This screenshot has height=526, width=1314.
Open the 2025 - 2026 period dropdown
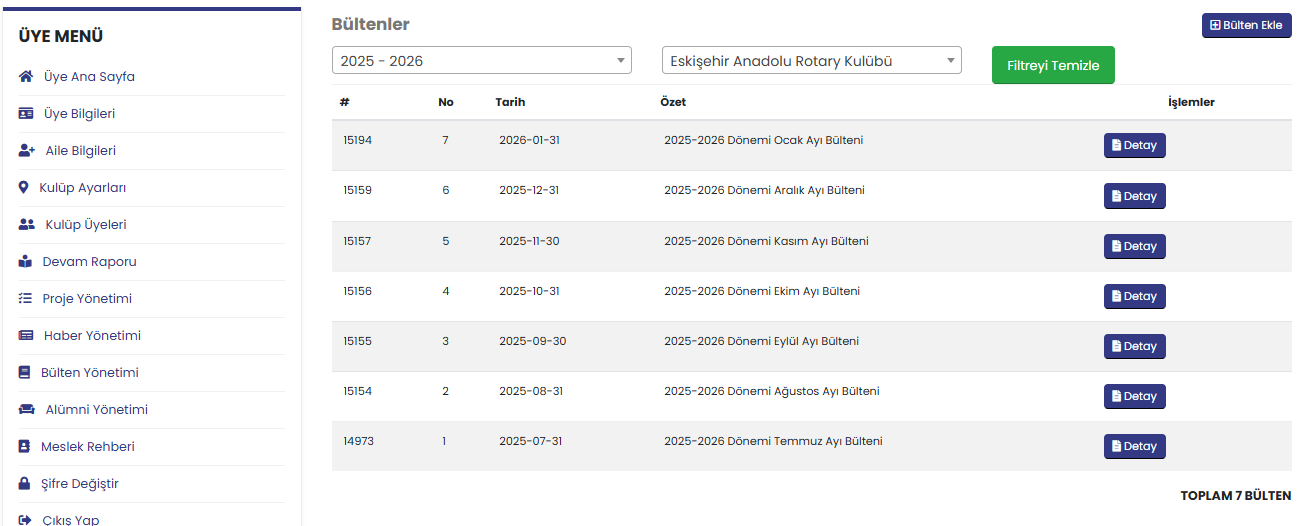pyautogui.click(x=481, y=61)
